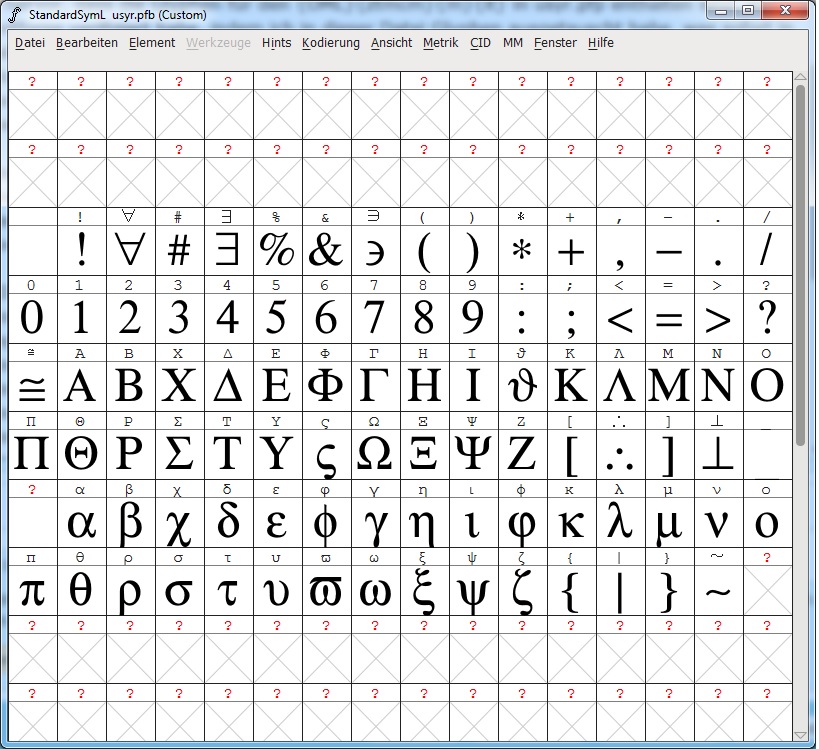Image resolution: width=819 pixels, height=749 pixels.
Task: Click the capital Sigma Σ glyph cell
Action: tap(178, 453)
